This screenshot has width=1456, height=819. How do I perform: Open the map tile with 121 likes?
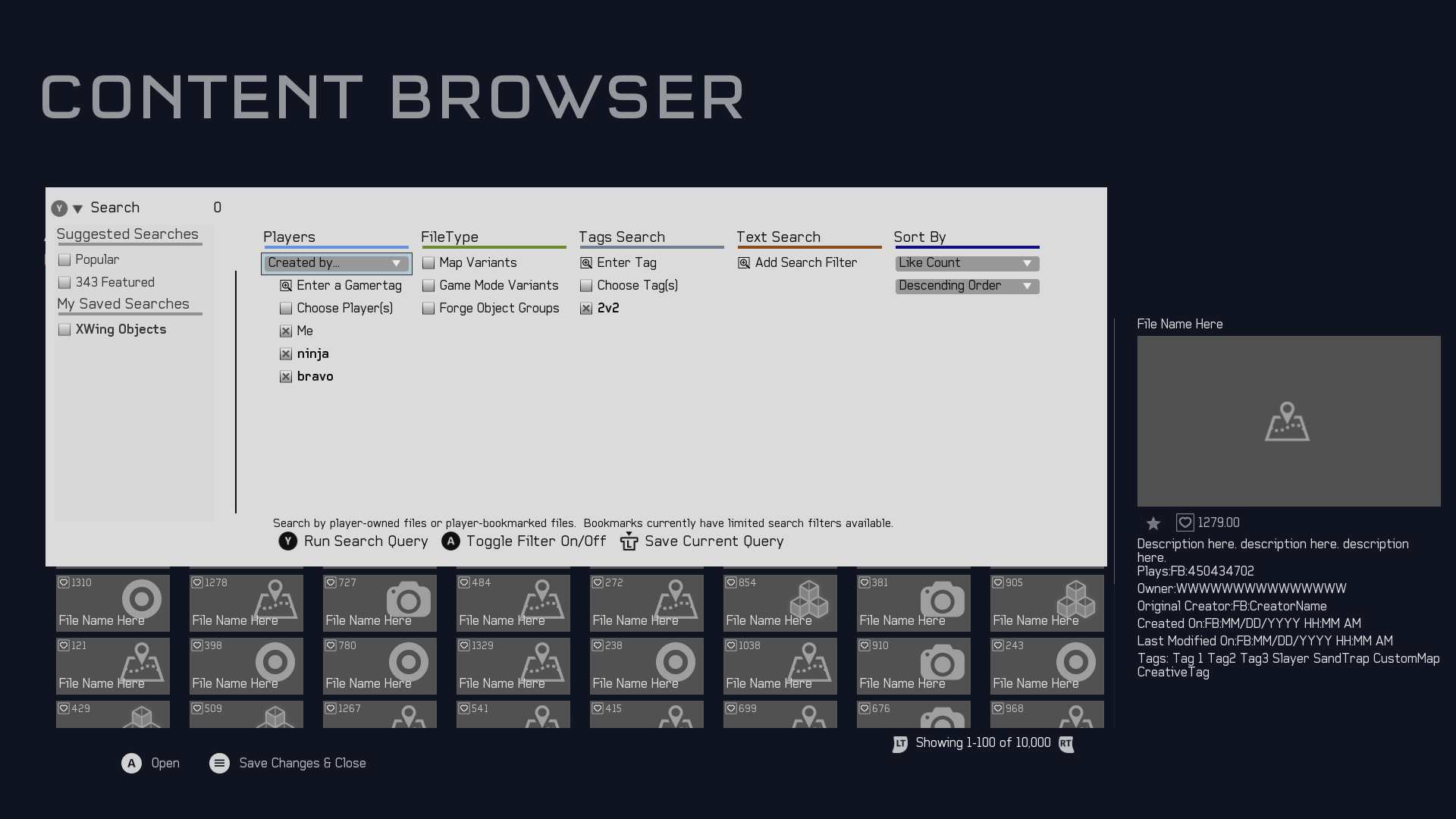[x=113, y=666]
